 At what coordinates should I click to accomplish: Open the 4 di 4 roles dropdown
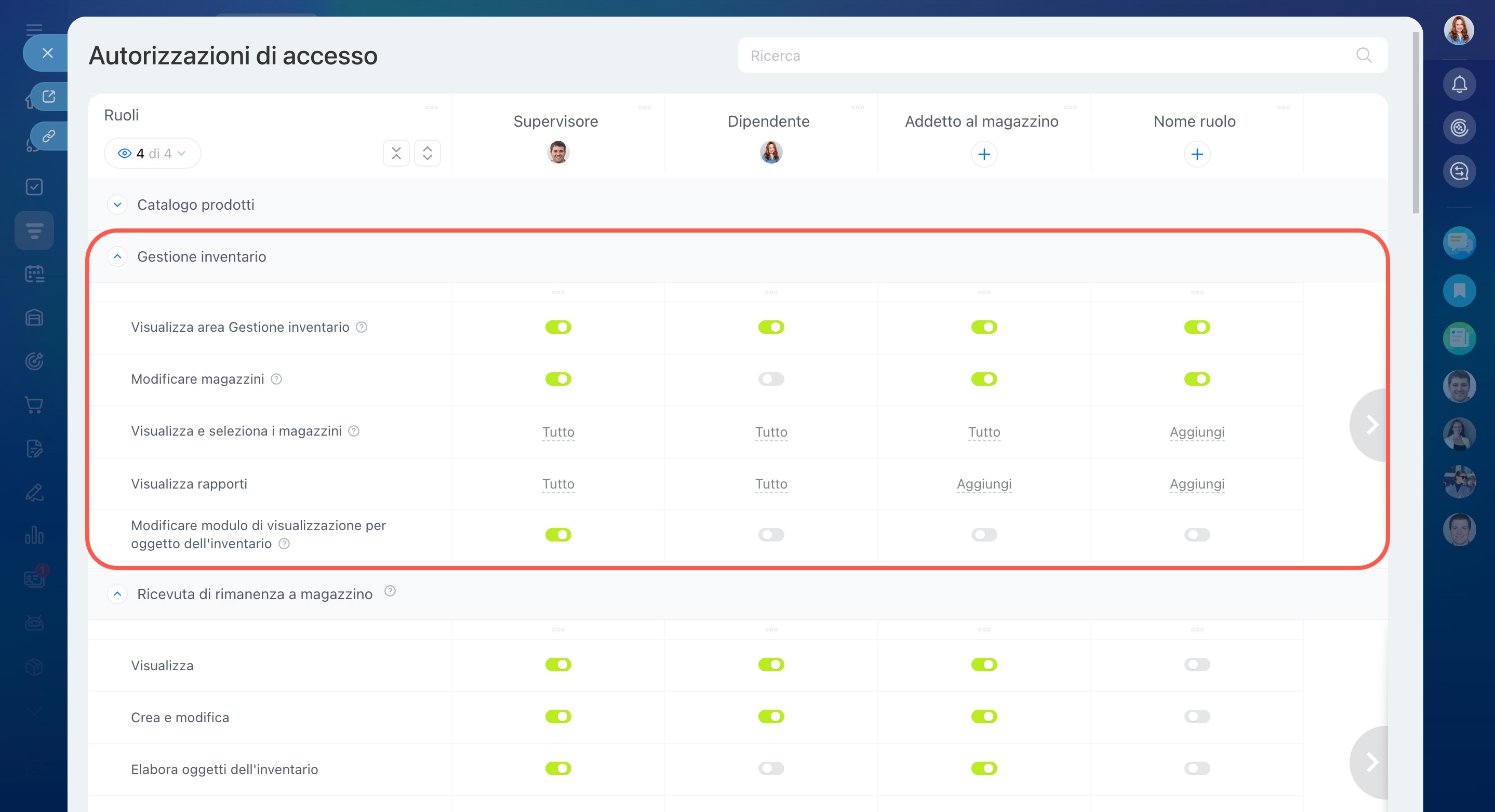point(152,154)
